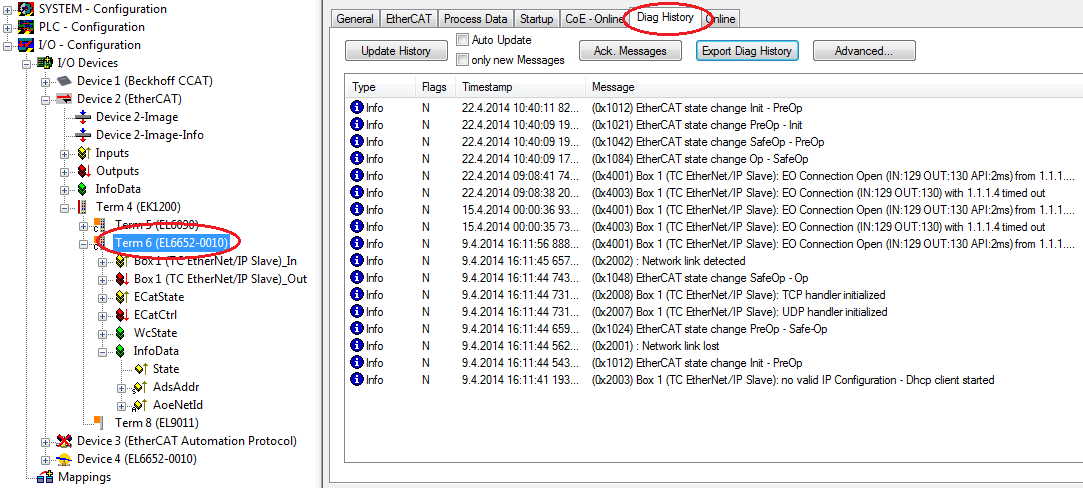Click the ECatCtrl variable icon

(122, 315)
